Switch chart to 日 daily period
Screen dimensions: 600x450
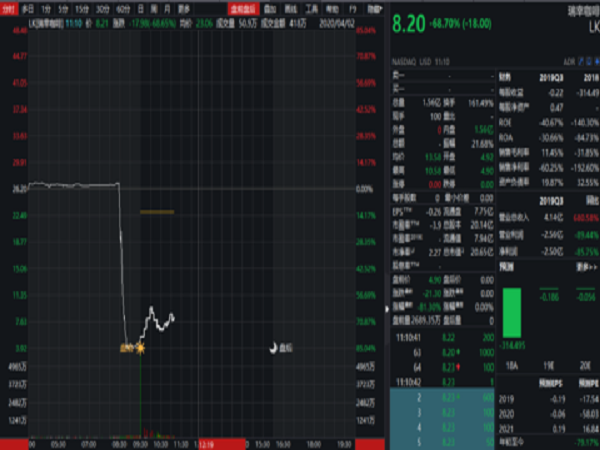tap(138, 8)
